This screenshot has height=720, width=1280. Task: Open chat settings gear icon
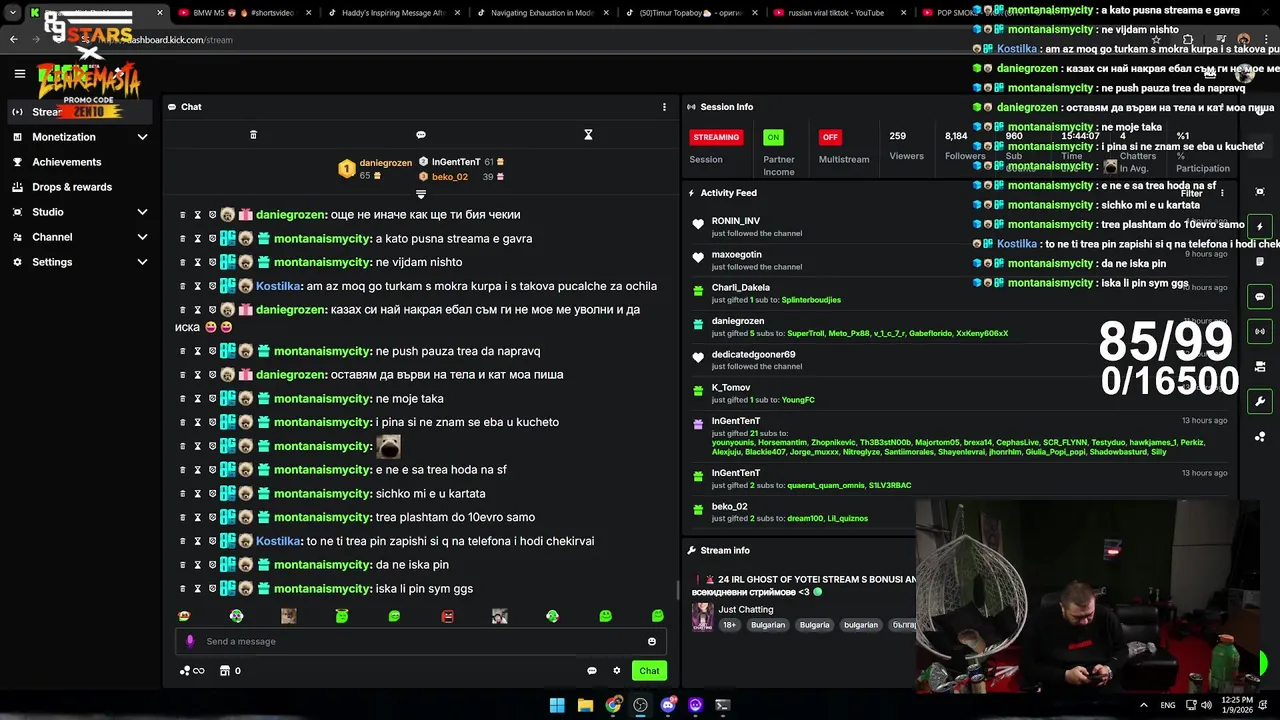point(617,671)
